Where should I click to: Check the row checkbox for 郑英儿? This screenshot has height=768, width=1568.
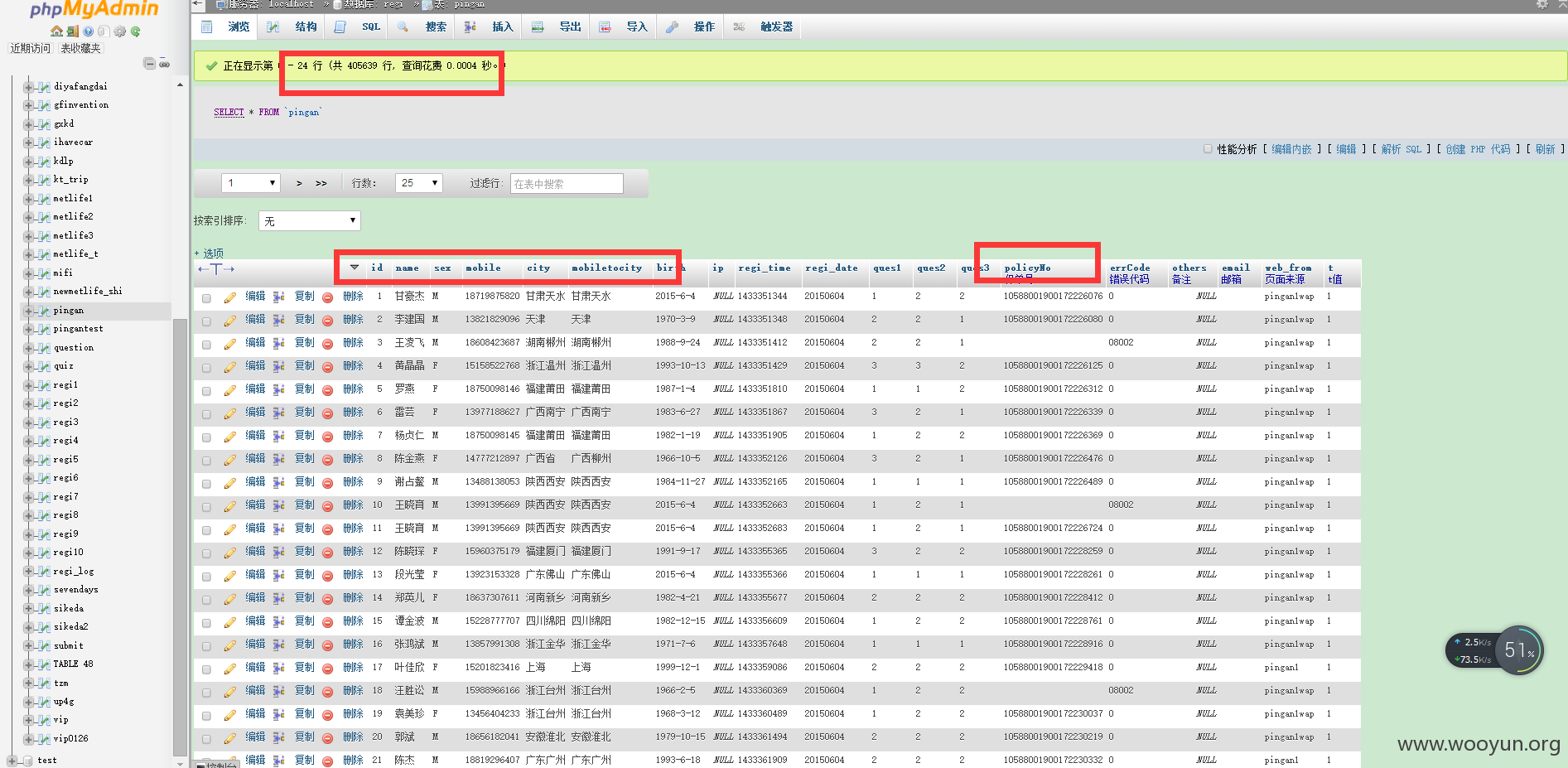[206, 599]
